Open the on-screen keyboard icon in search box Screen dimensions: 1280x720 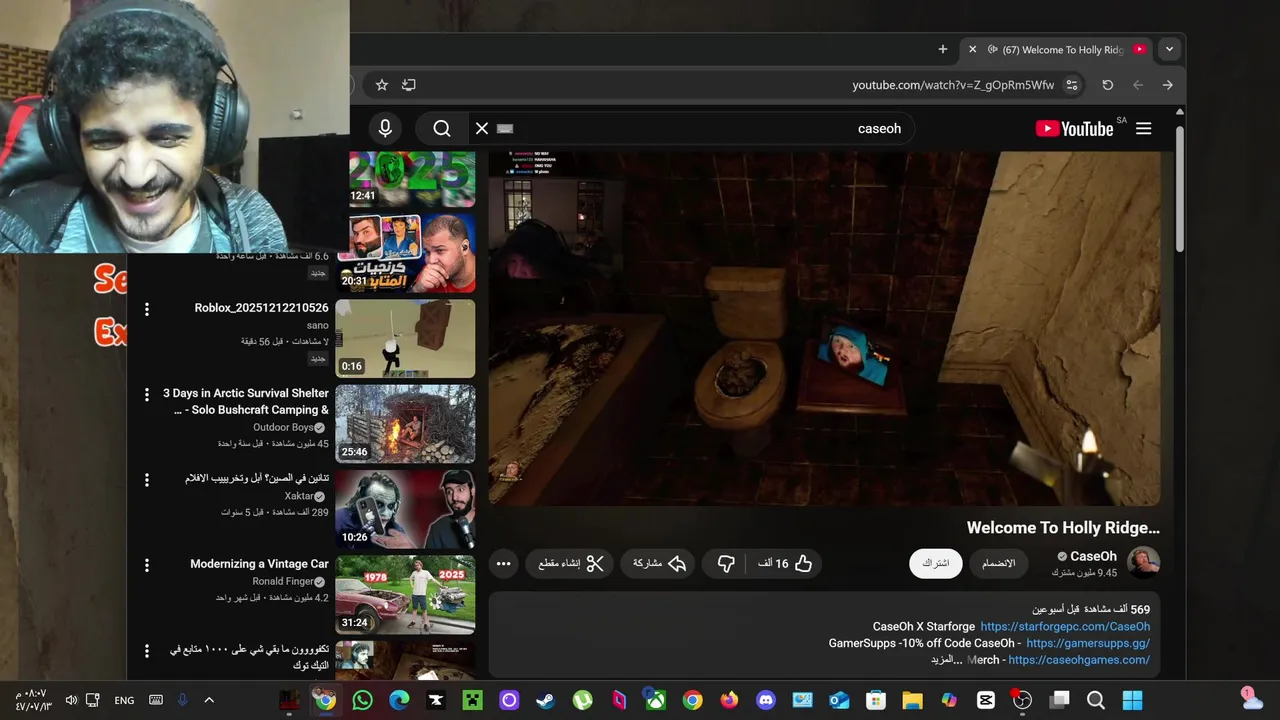point(505,128)
